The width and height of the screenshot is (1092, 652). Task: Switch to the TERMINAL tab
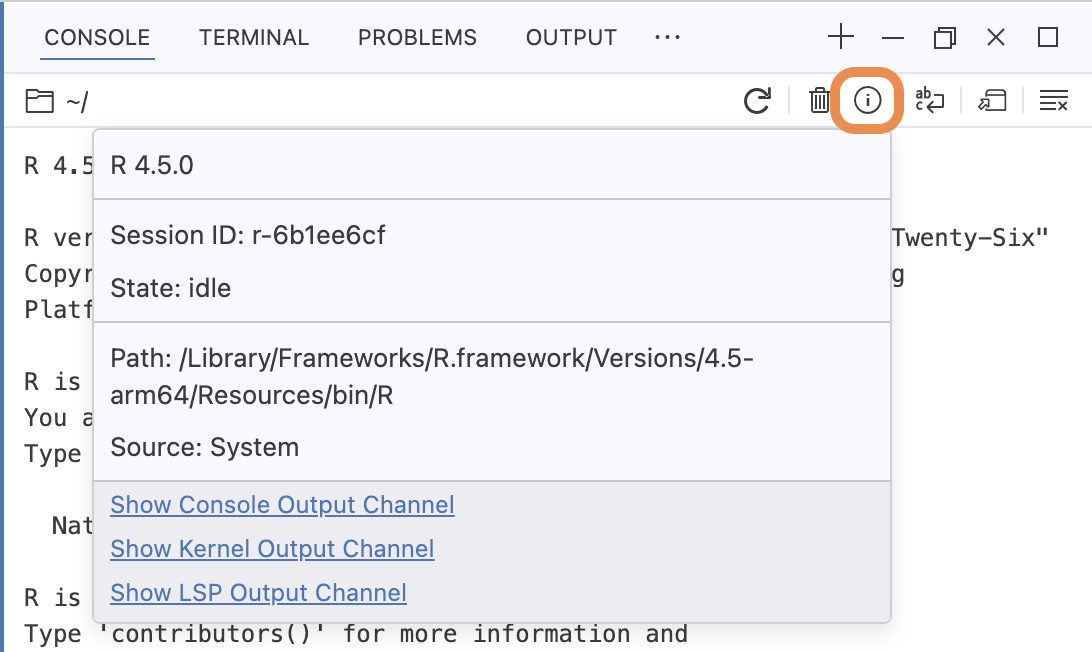[254, 38]
